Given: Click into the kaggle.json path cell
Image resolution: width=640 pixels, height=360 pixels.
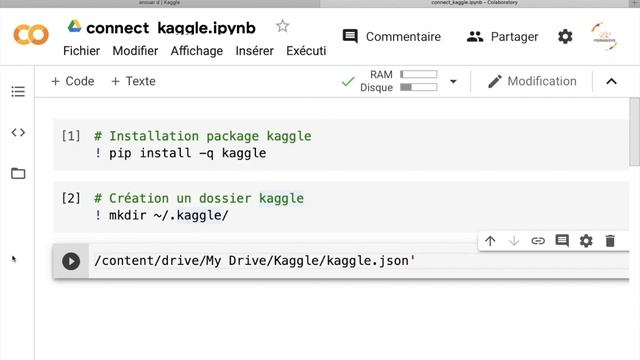Looking at the screenshot, I should (x=255, y=261).
